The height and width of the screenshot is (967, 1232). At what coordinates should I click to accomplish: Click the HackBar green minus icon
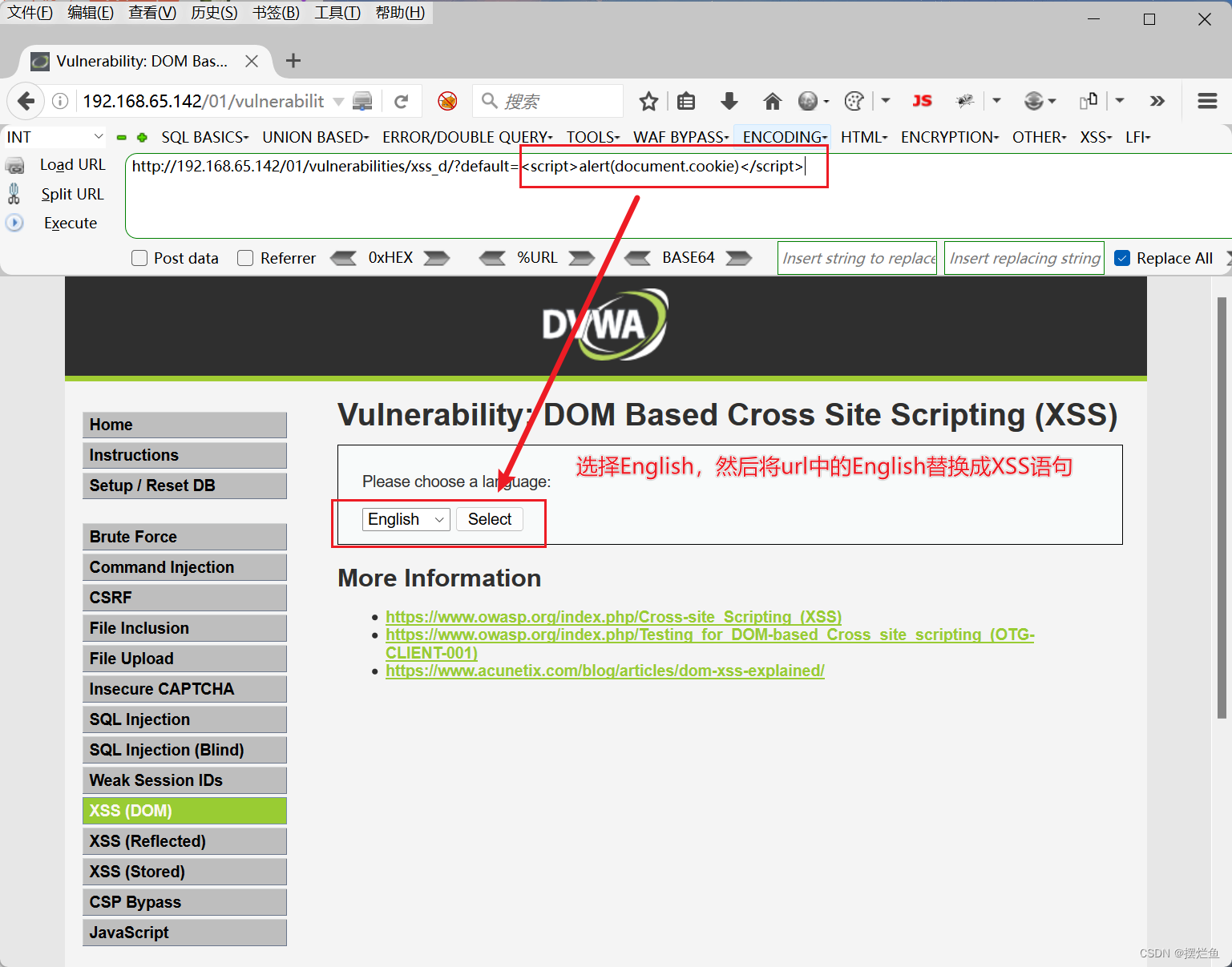click(x=122, y=138)
